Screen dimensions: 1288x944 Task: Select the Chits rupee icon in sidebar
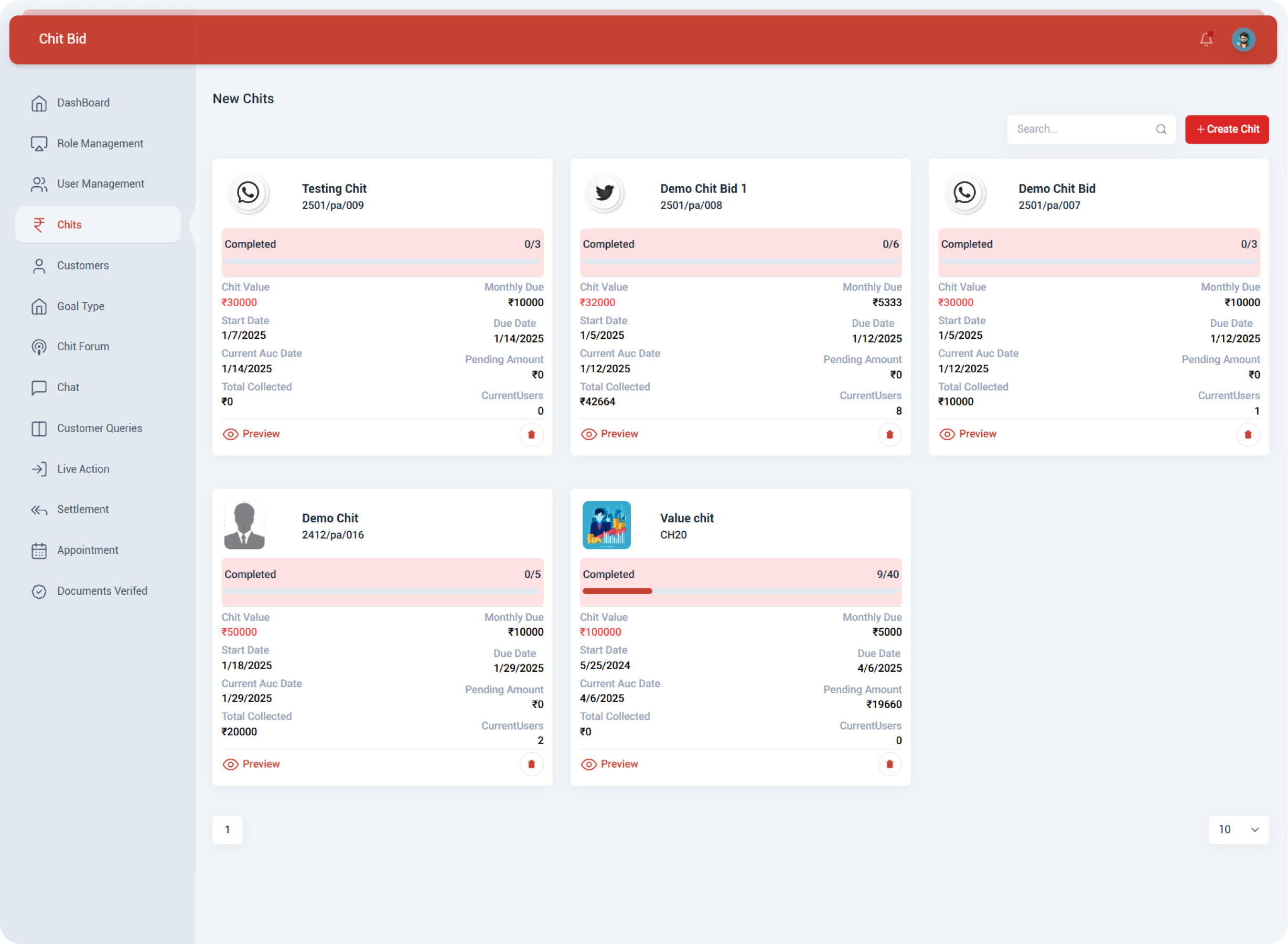click(38, 224)
